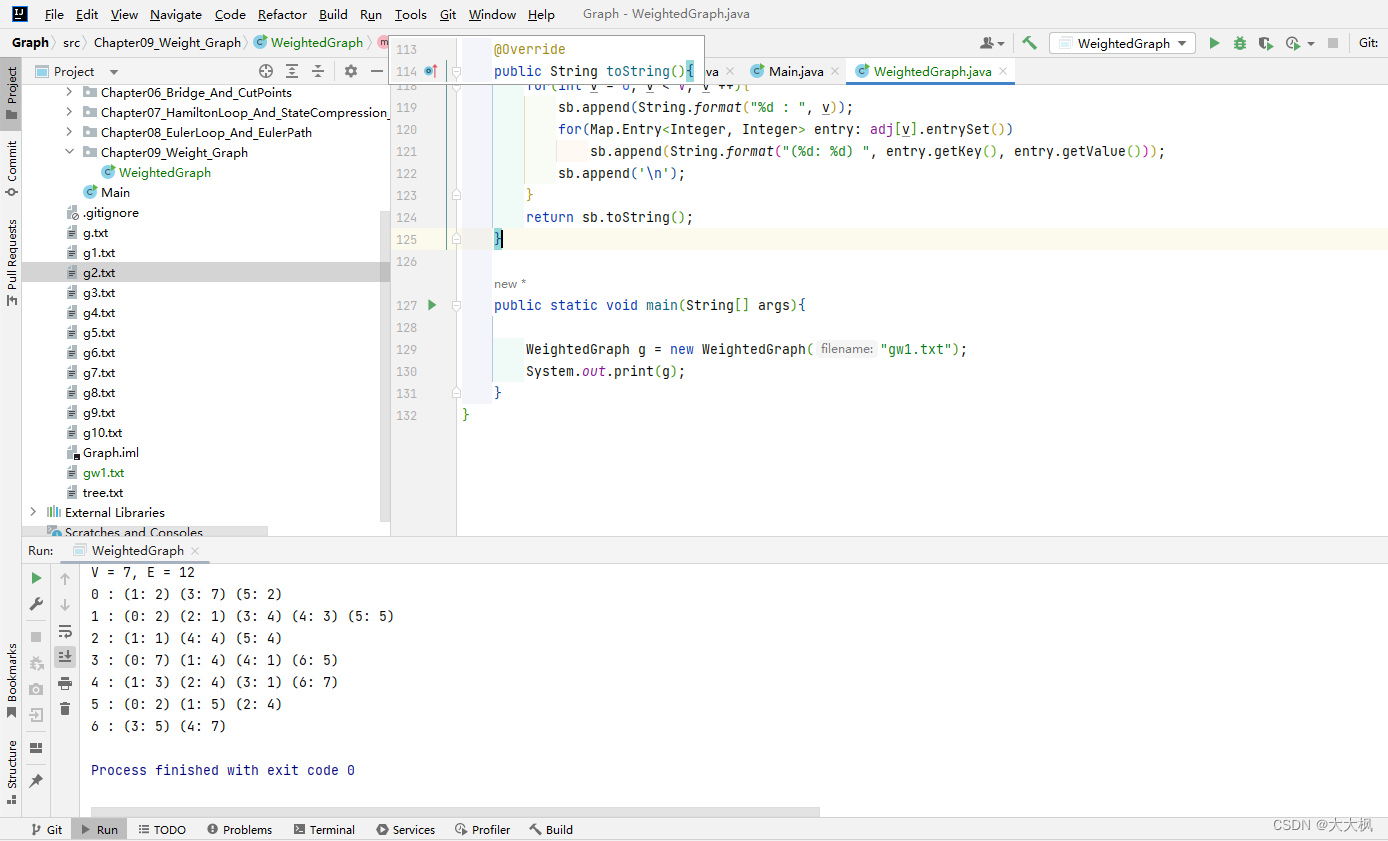Open the user account icon in toolbar
The width and height of the screenshot is (1388, 841).
(x=989, y=43)
